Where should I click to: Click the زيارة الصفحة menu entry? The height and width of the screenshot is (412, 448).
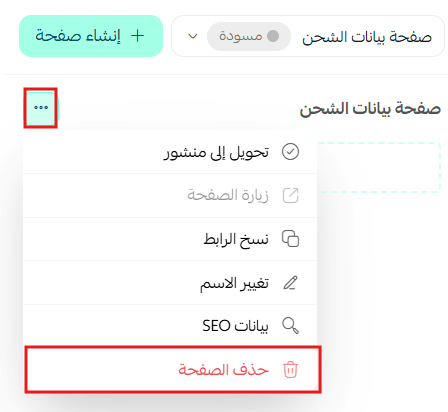(x=170, y=195)
